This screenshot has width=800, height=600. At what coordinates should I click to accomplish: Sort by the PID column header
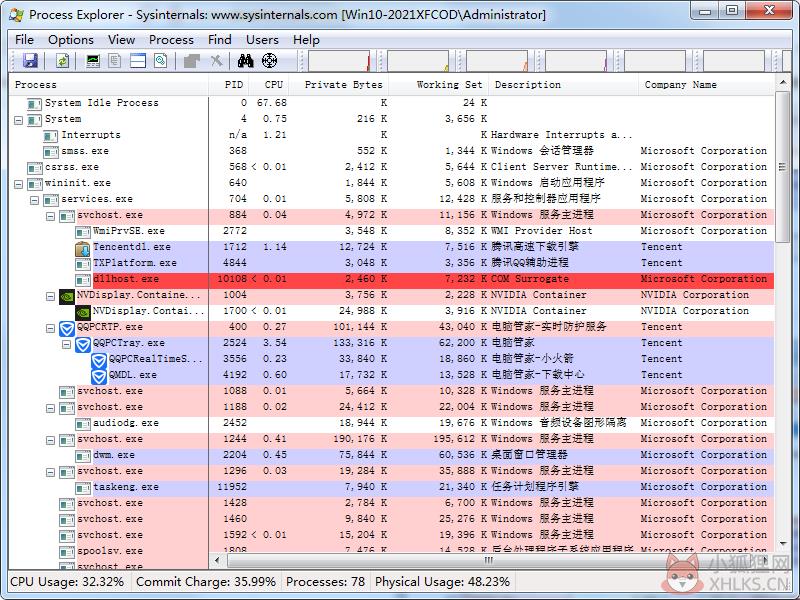229,85
